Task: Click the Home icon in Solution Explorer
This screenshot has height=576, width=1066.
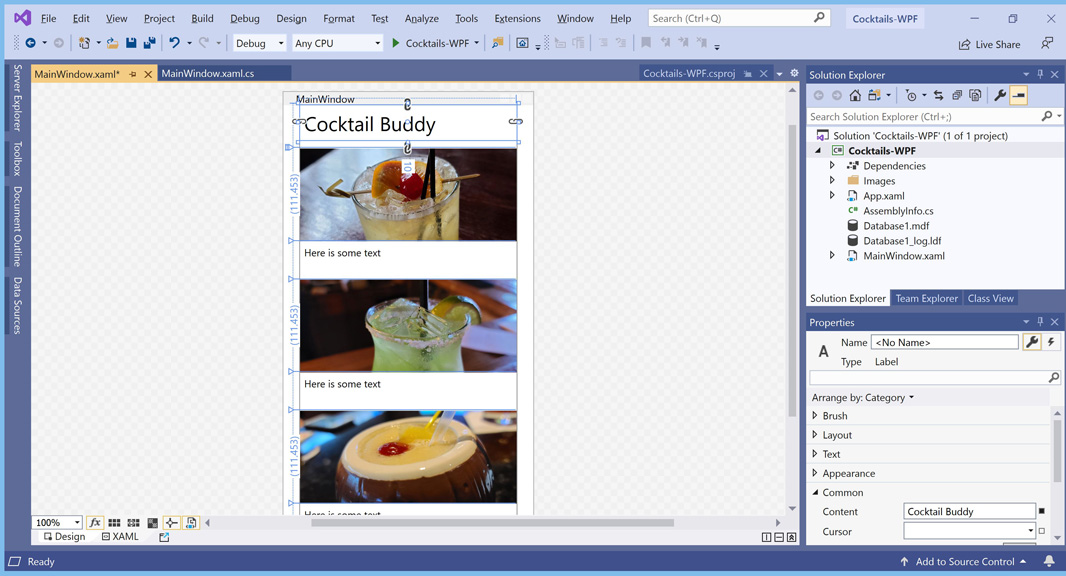Action: click(x=855, y=96)
